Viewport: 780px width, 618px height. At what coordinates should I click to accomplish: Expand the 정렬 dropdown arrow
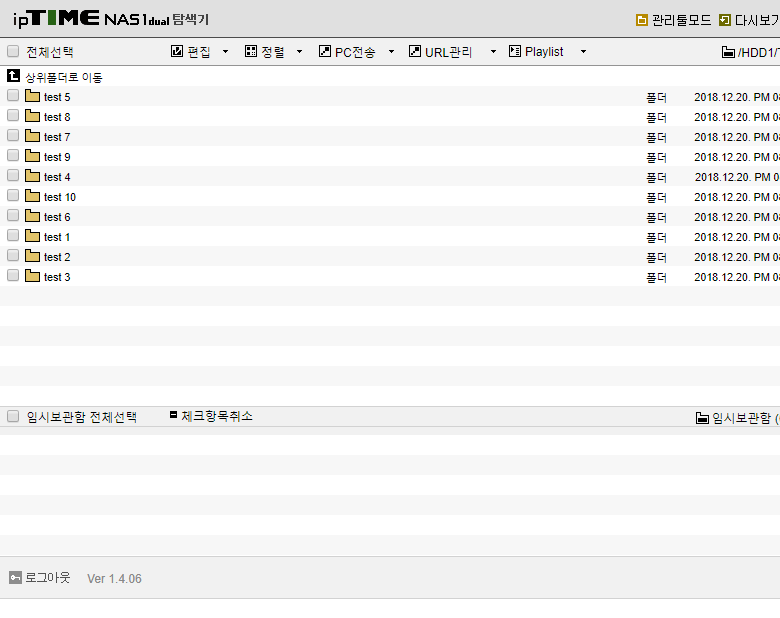299,51
